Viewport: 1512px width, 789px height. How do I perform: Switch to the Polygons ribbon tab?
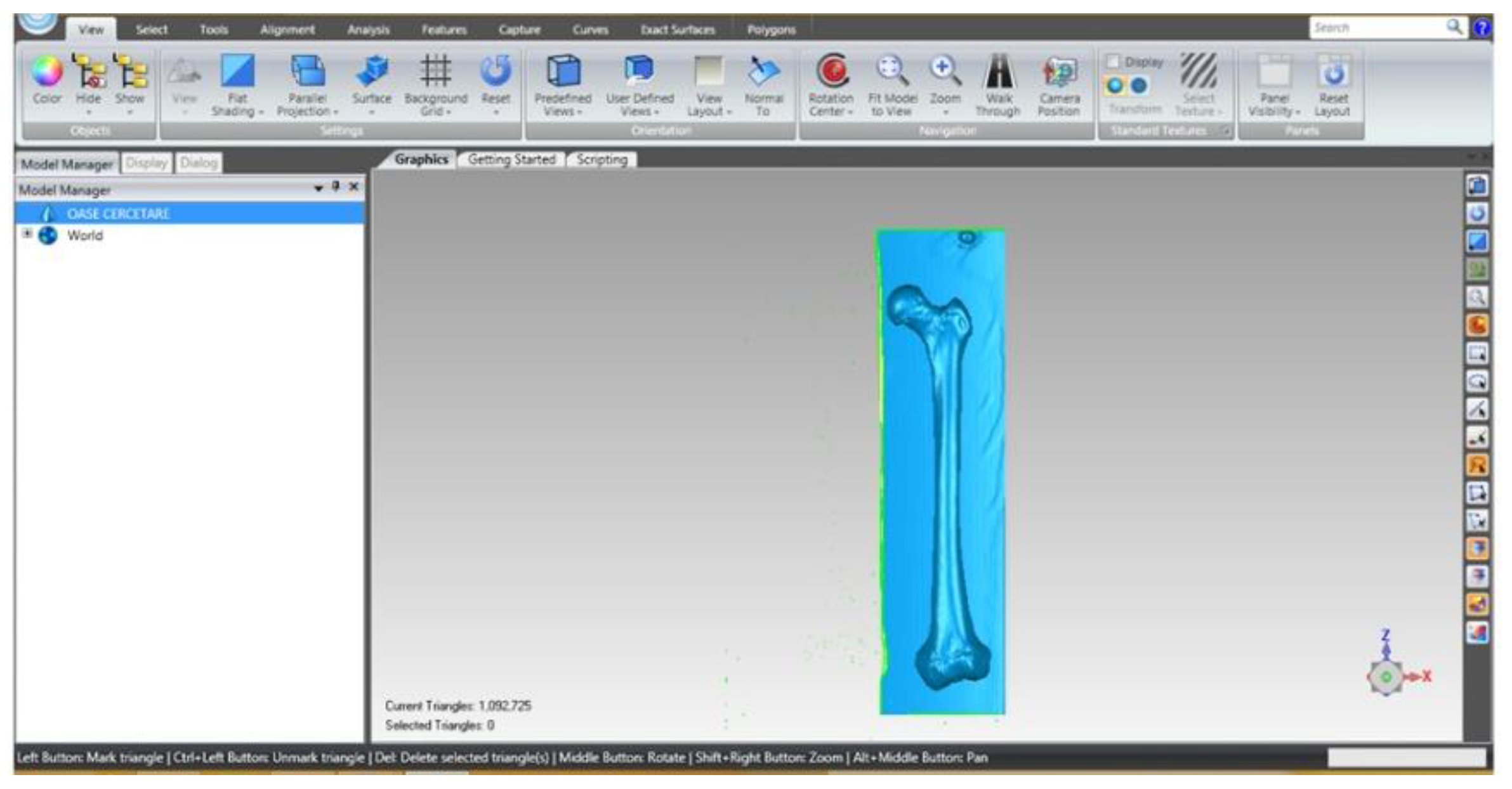(x=771, y=30)
